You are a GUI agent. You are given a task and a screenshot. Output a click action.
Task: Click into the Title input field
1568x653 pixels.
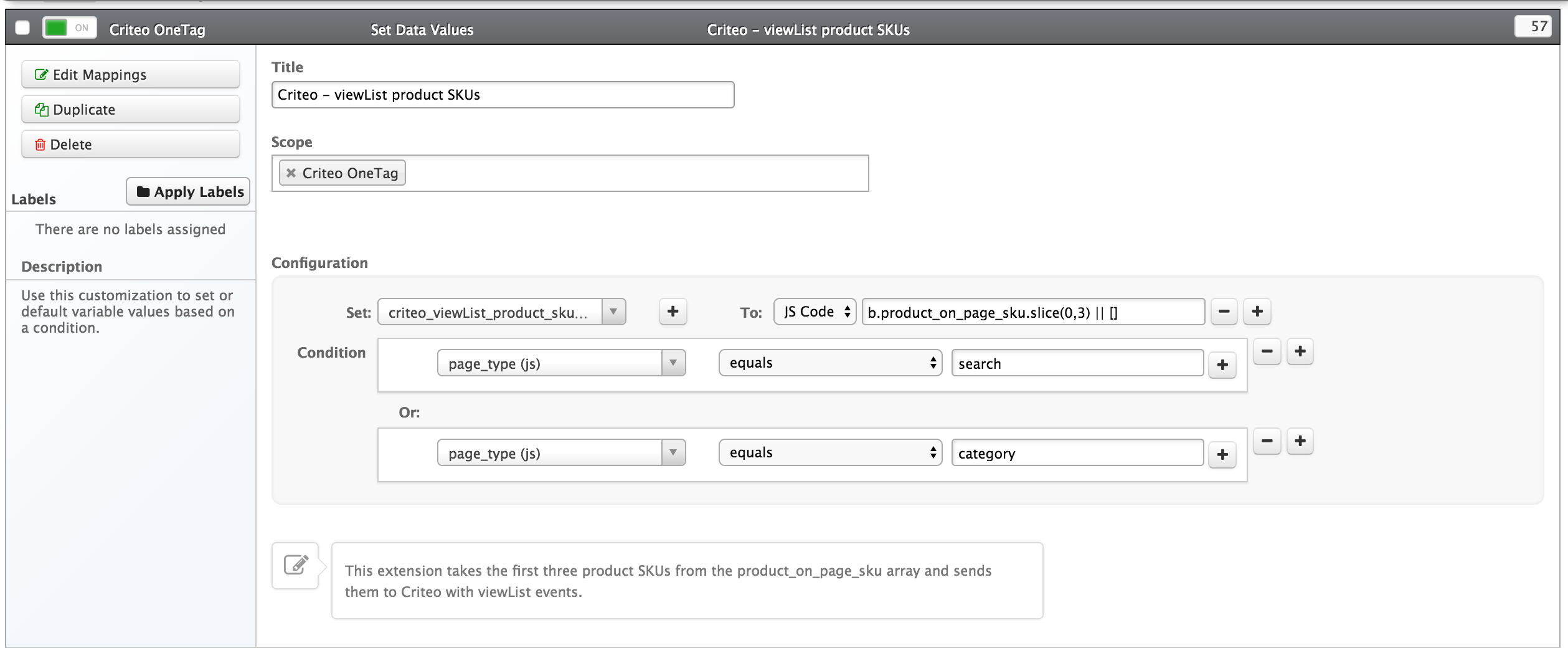click(x=503, y=95)
